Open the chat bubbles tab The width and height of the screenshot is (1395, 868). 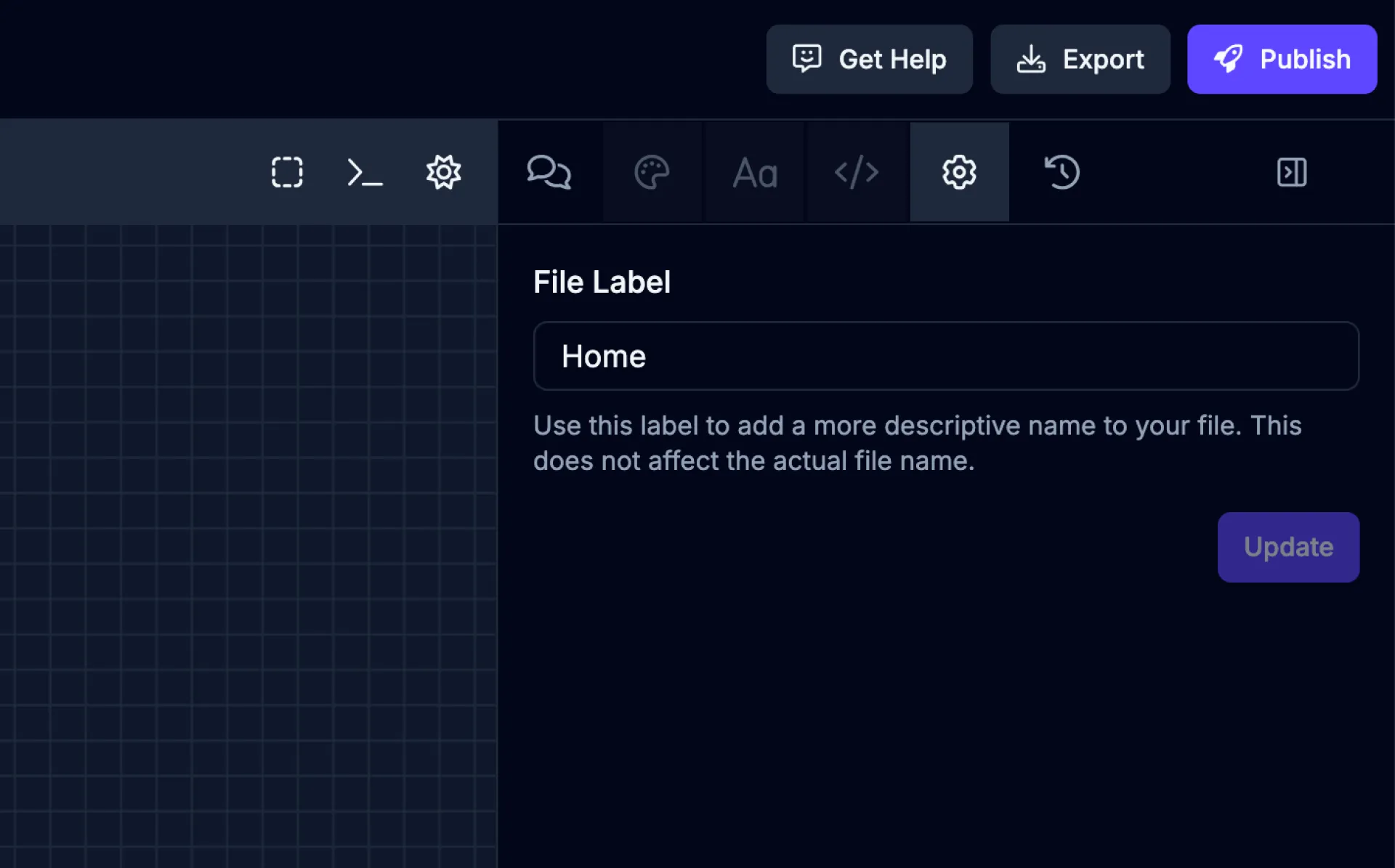coord(549,172)
